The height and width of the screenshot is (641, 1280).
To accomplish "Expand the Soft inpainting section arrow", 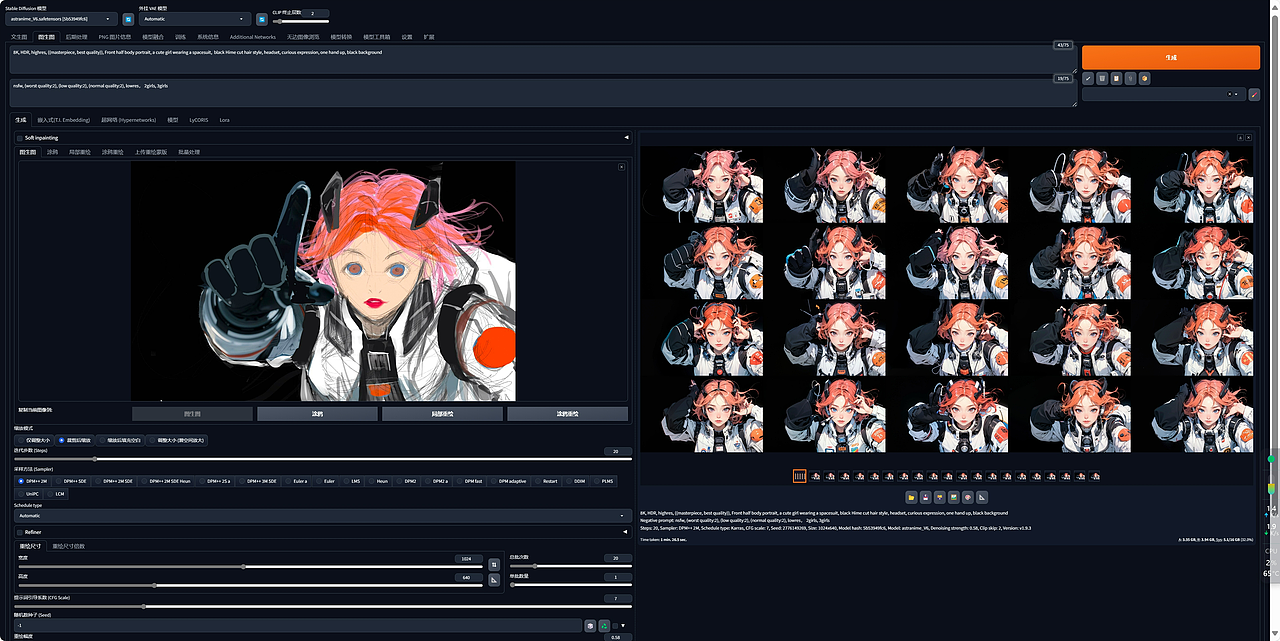I will [626, 137].
